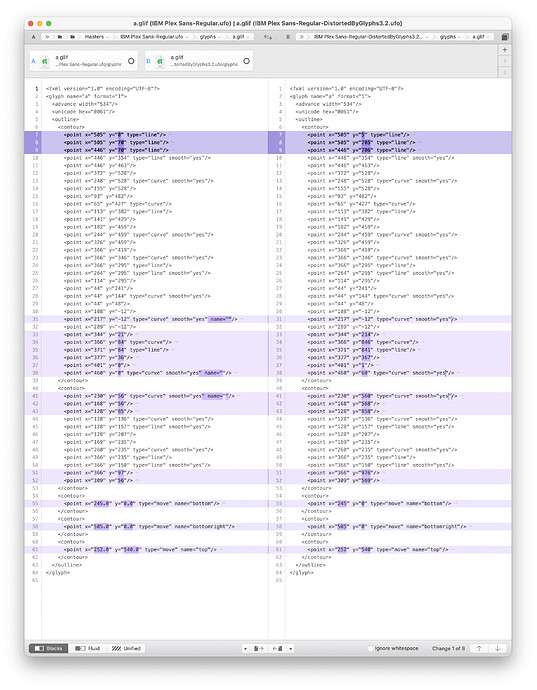537x690 pixels.
Task: Open the DistortedByGlyphs3.2 path dropdown in B
Action: (370, 37)
